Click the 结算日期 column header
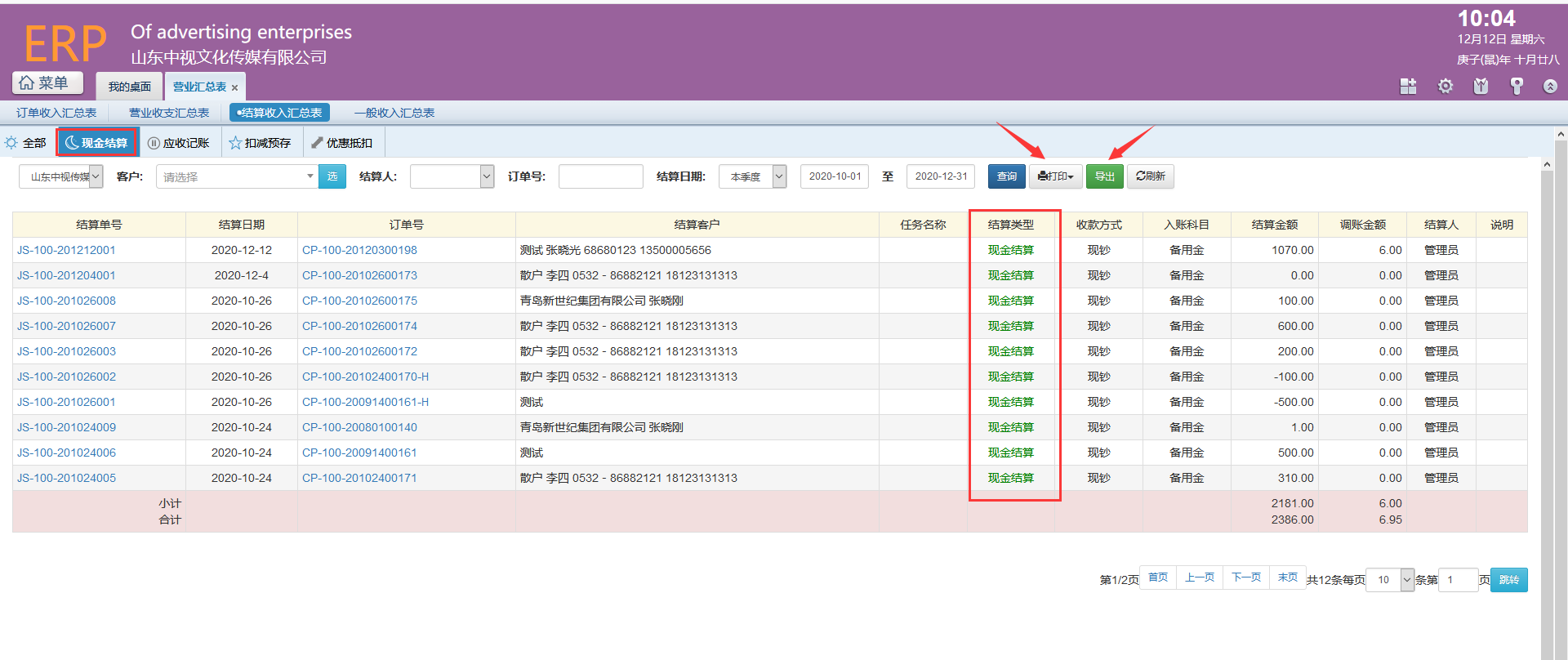The height and width of the screenshot is (660, 1568). (x=242, y=225)
